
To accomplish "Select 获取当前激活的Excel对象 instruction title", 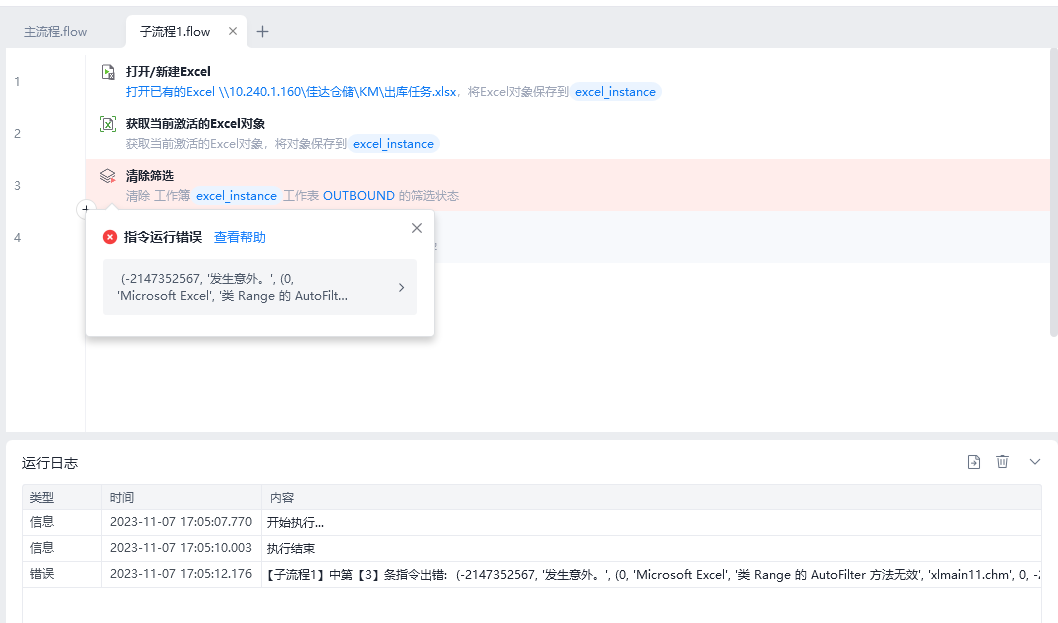I will [x=195, y=124].
